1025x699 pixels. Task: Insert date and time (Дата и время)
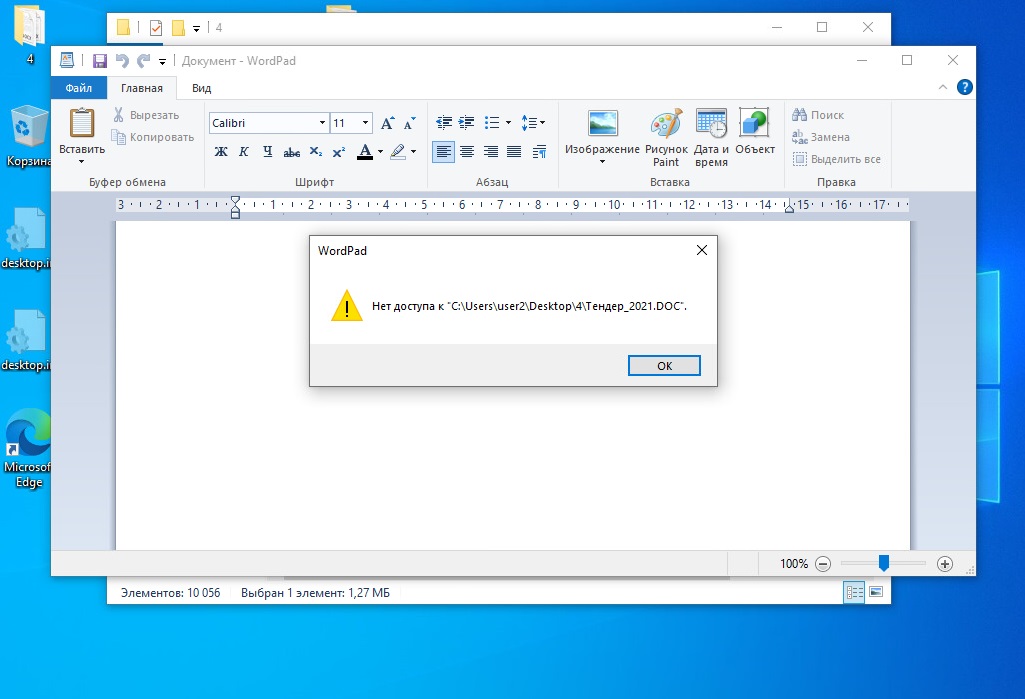coord(711,124)
